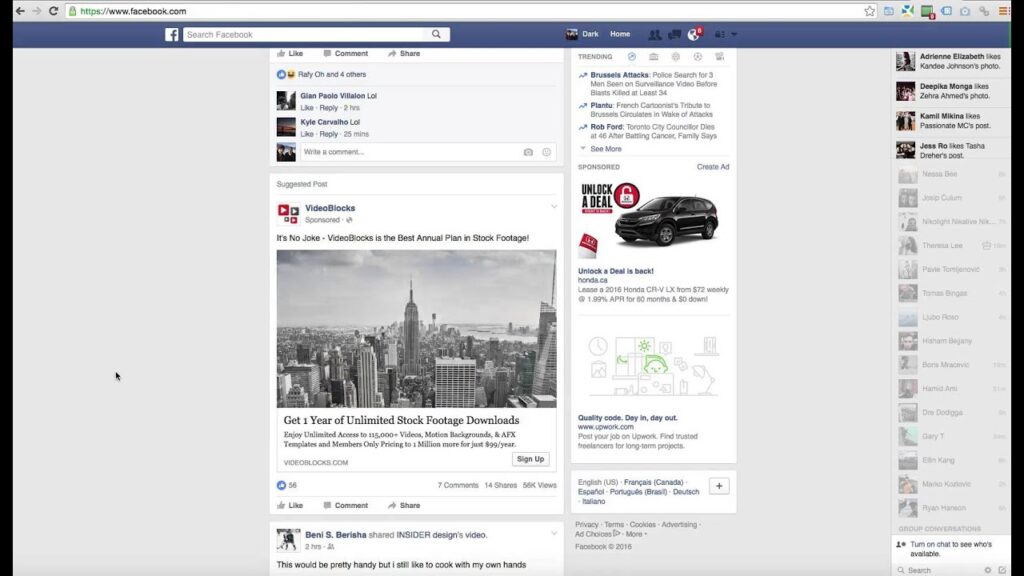Open the Plantu trending topic
The height and width of the screenshot is (576, 1024).
(x=601, y=105)
